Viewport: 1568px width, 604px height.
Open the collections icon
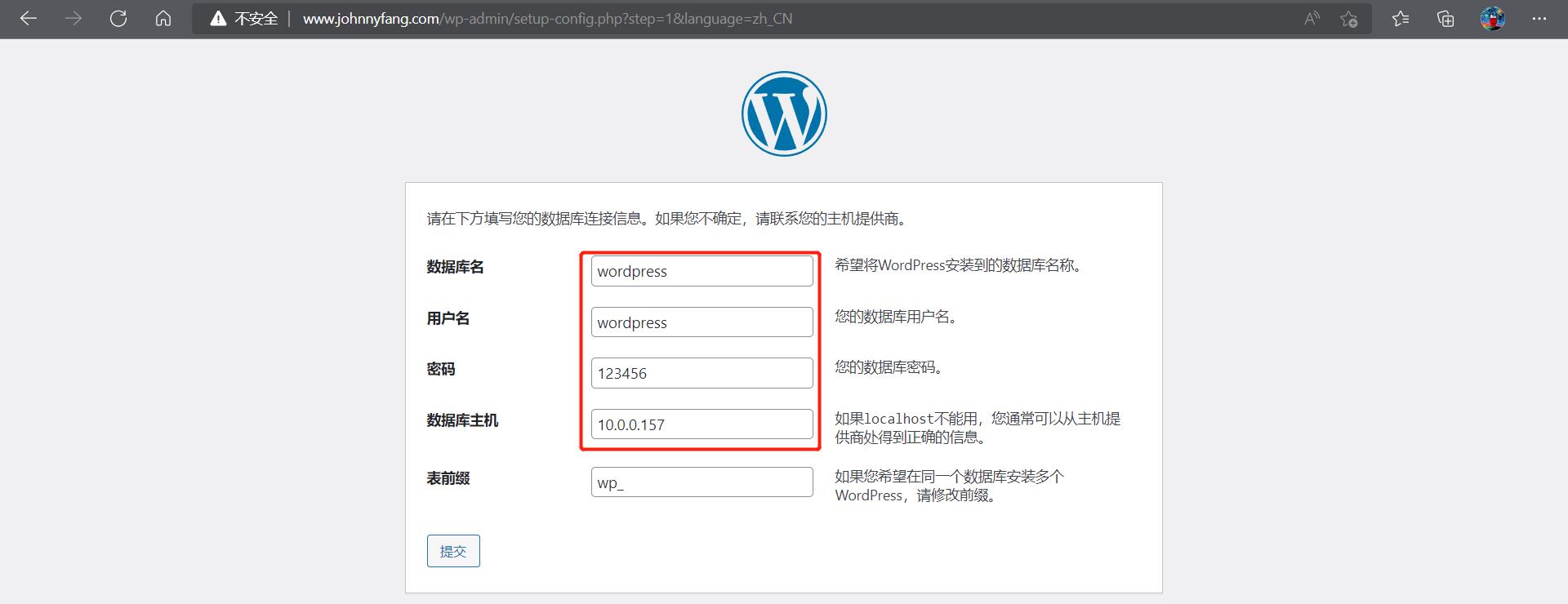click(1445, 19)
